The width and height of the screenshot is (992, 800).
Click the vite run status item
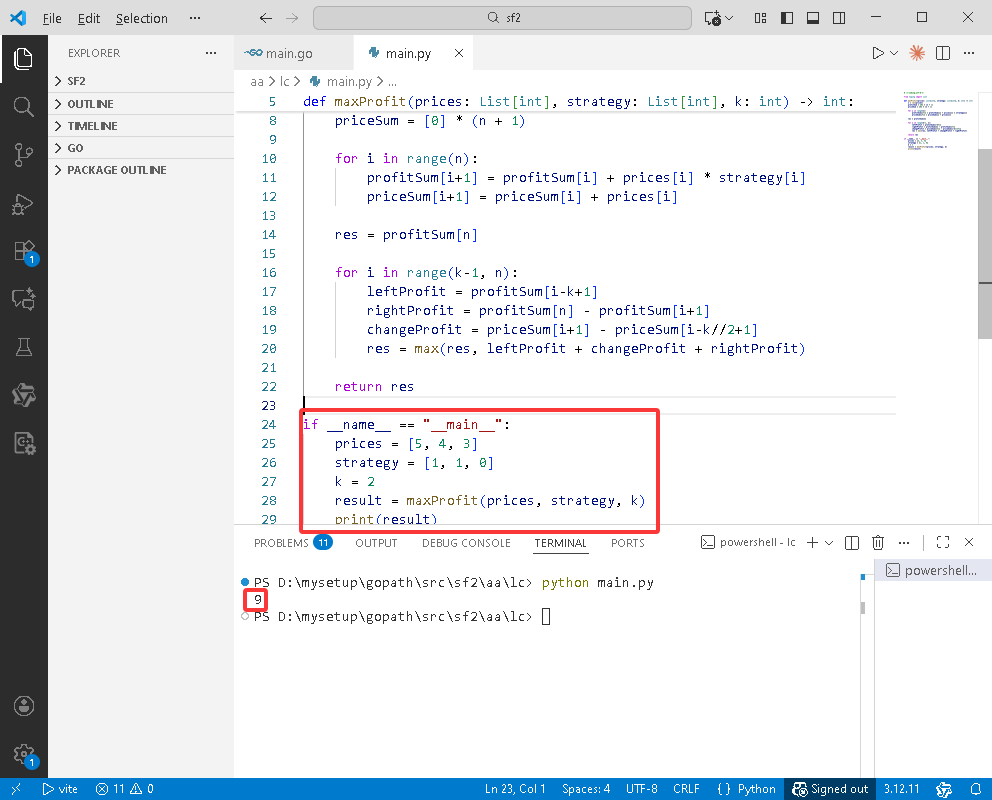click(59, 789)
